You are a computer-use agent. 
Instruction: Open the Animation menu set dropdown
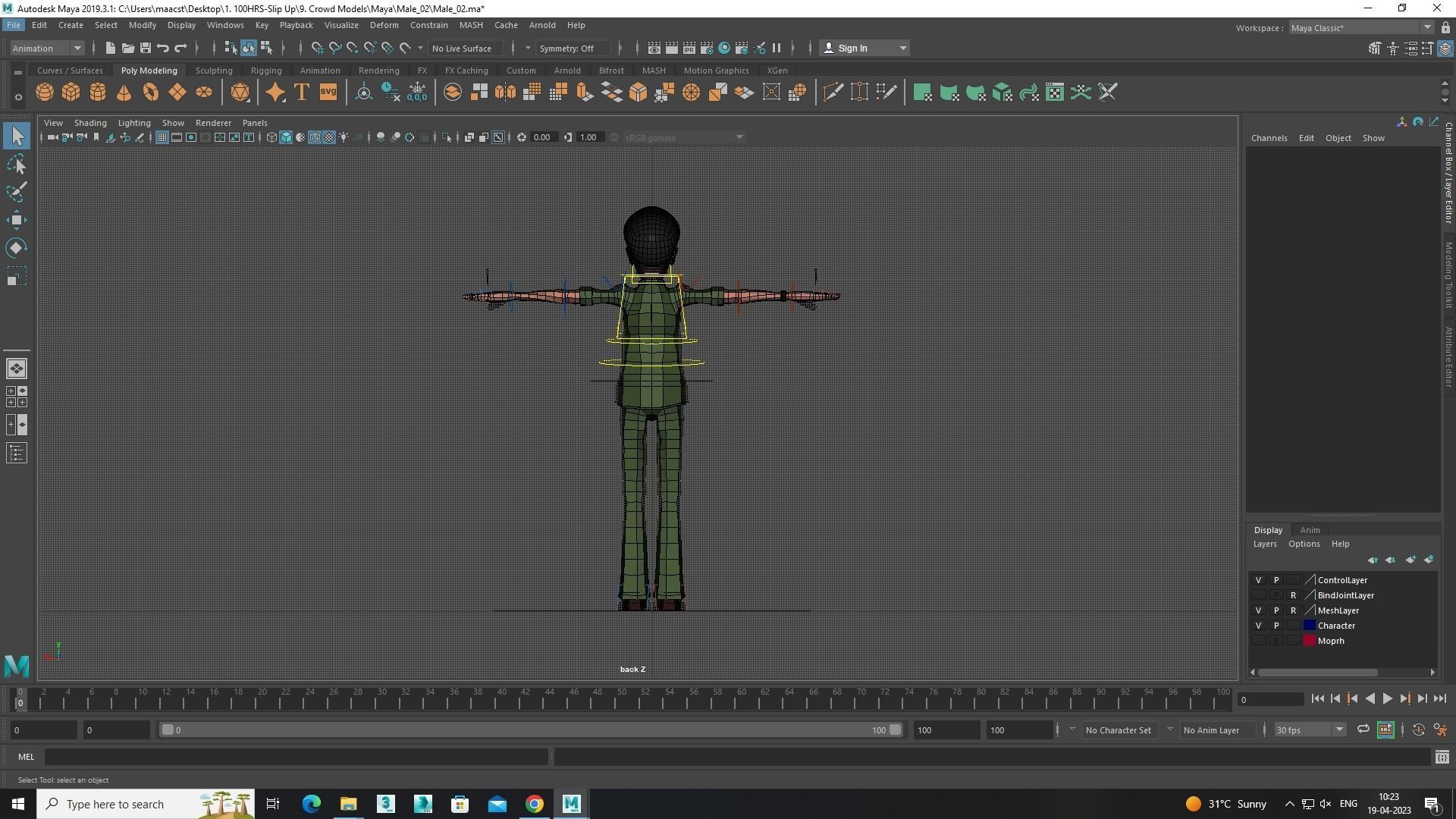(47, 48)
